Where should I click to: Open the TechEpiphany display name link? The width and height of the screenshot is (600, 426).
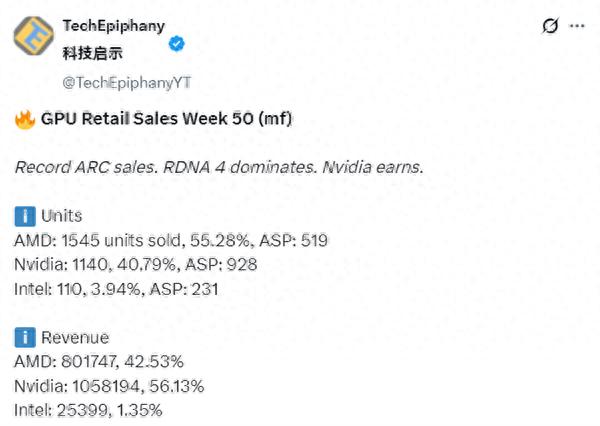coord(113,25)
